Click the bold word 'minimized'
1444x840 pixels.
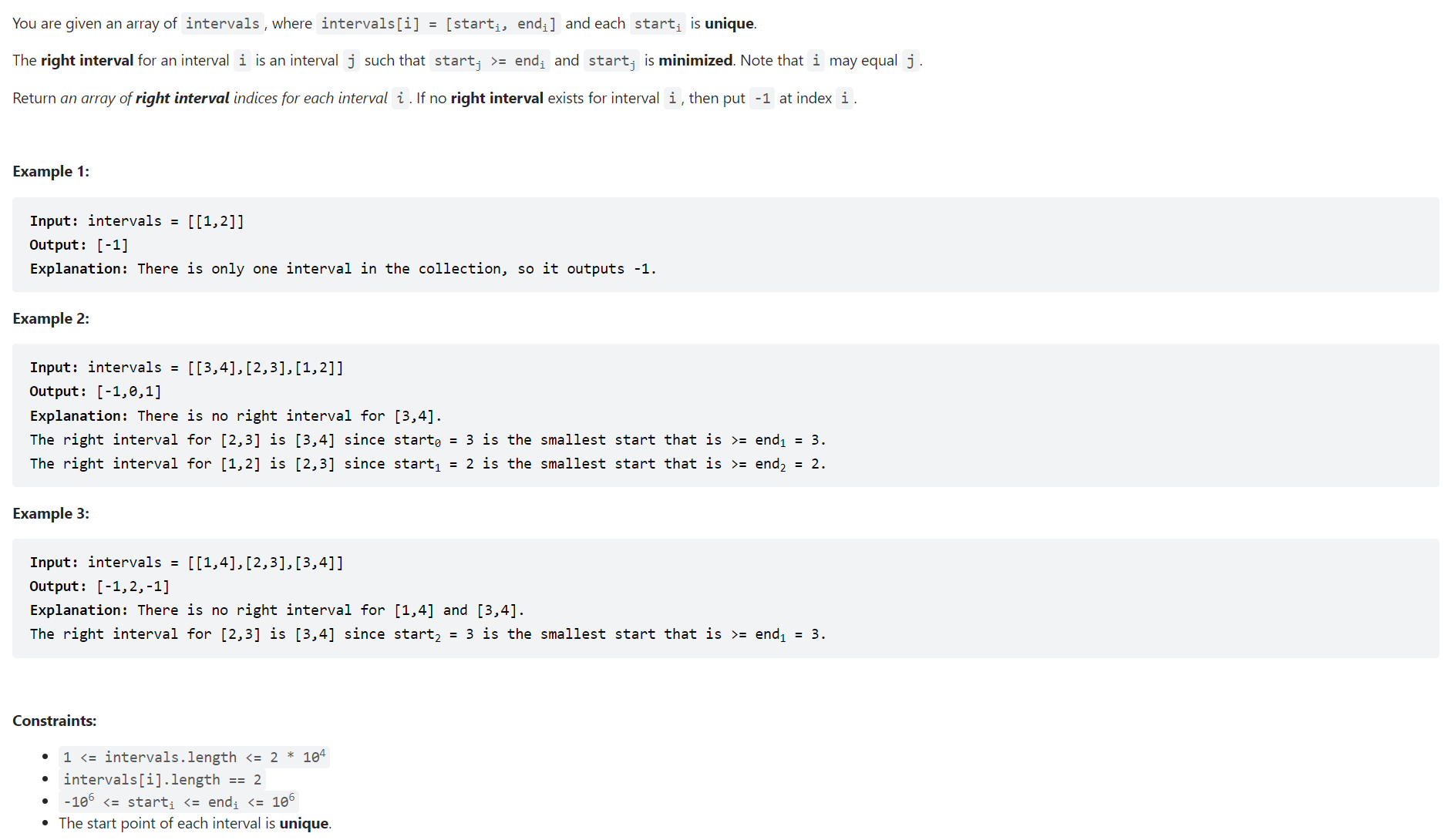coord(695,61)
